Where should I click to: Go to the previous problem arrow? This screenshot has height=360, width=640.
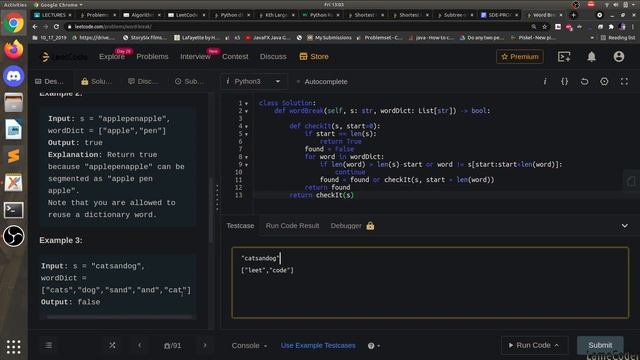pyautogui.click(x=140, y=346)
